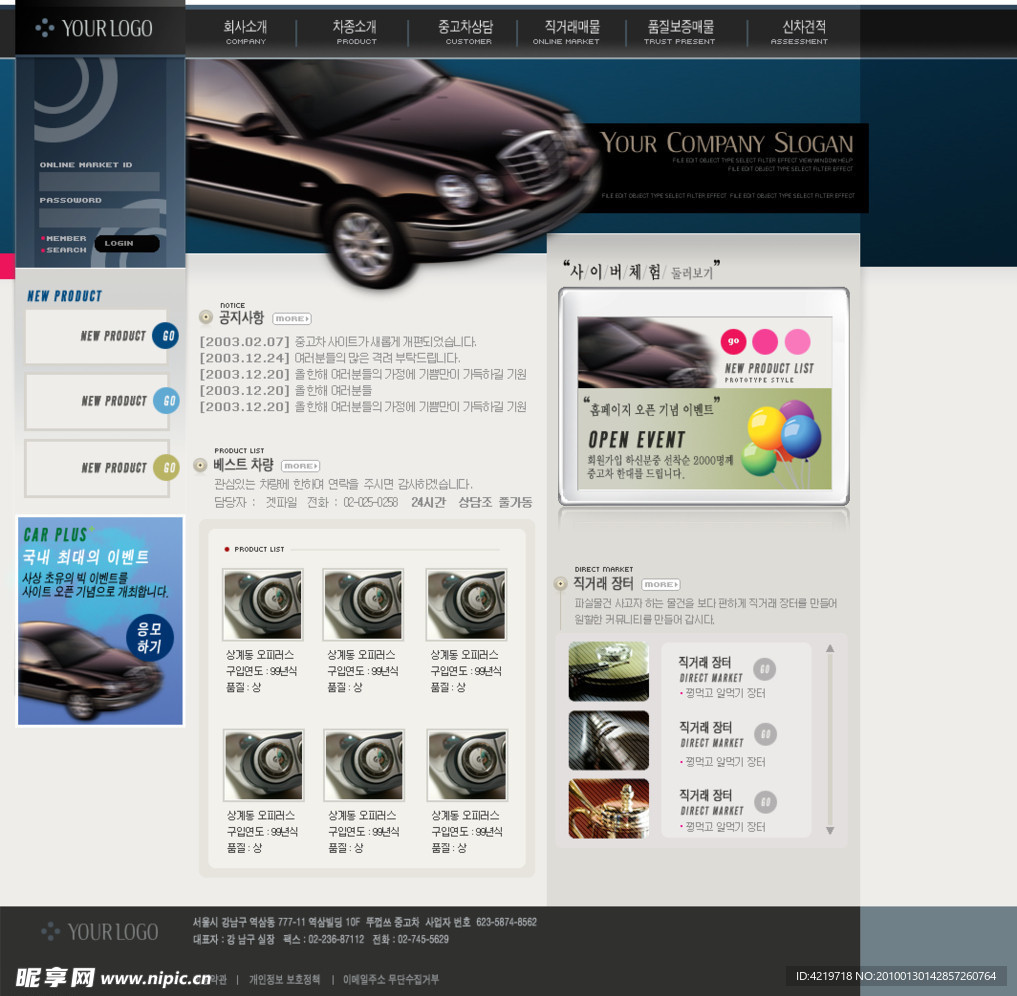The height and width of the screenshot is (996, 1017).
Task: Click the gray GO icon in the top 직거래 장터 row
Action: pos(764,670)
